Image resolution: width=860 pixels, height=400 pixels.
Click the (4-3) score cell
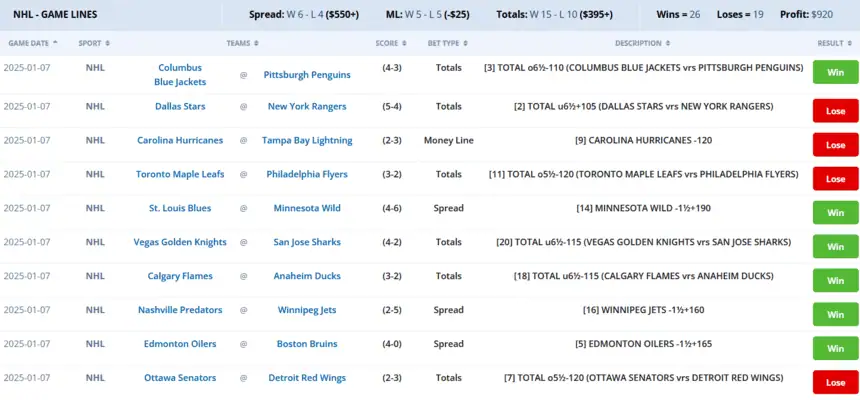pos(392,68)
